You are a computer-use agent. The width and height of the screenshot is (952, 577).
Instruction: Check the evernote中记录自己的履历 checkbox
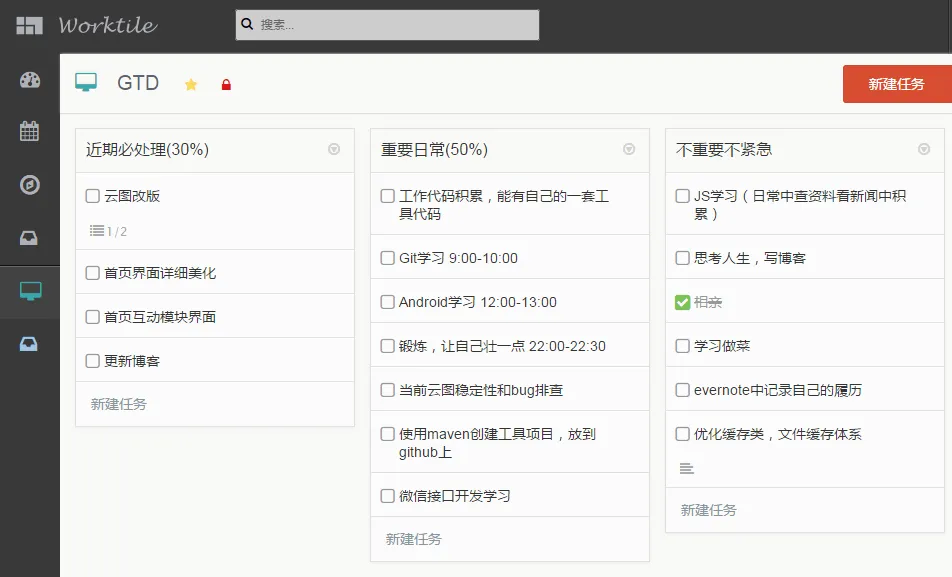click(x=682, y=389)
